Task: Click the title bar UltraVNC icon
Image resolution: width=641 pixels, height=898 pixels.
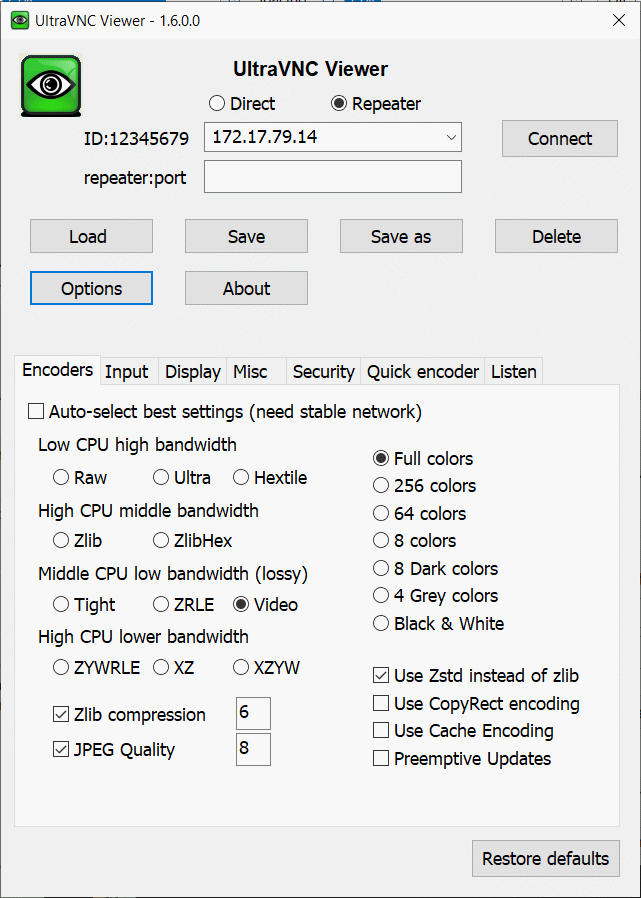Action: [x=20, y=20]
